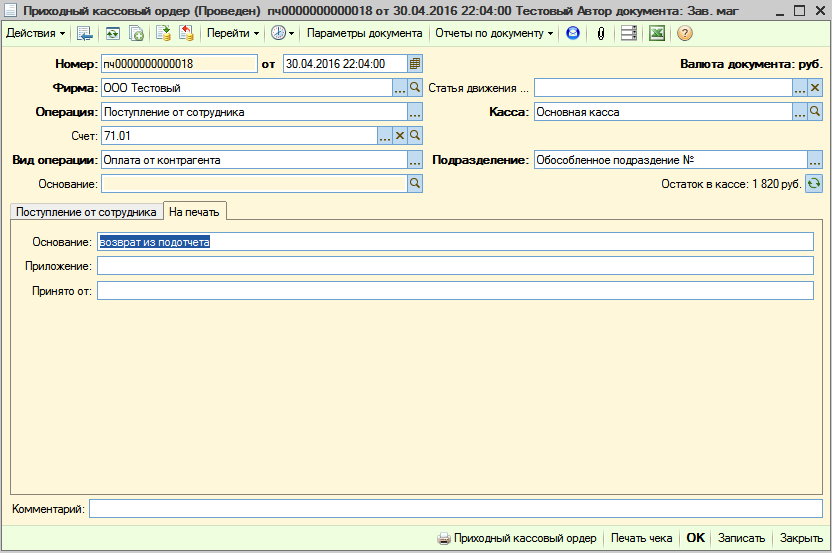The image size is (832, 553).
Task: Expand the clock icon dropdown arrow
Action: [291, 33]
